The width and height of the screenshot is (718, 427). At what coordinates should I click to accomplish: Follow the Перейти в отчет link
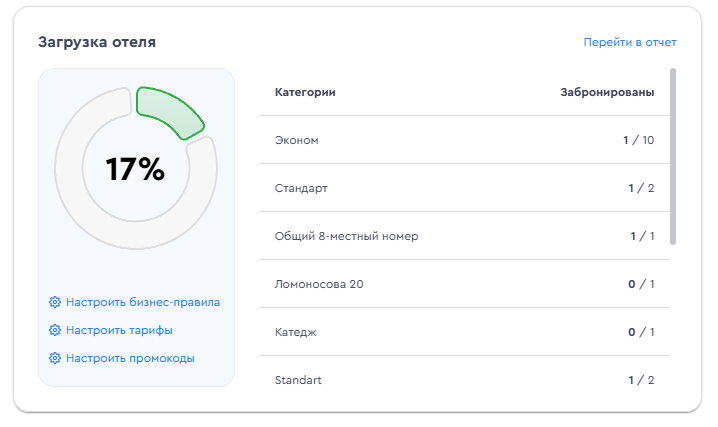click(x=630, y=42)
